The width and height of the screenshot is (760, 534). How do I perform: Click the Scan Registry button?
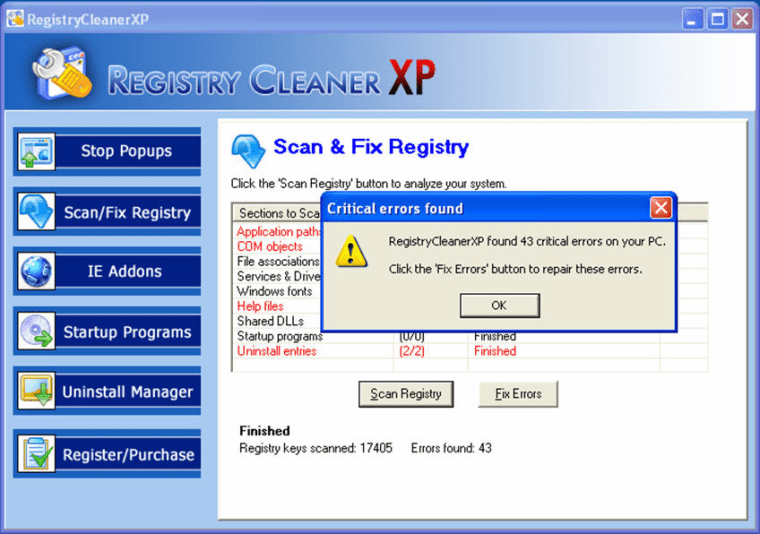pyautogui.click(x=406, y=394)
